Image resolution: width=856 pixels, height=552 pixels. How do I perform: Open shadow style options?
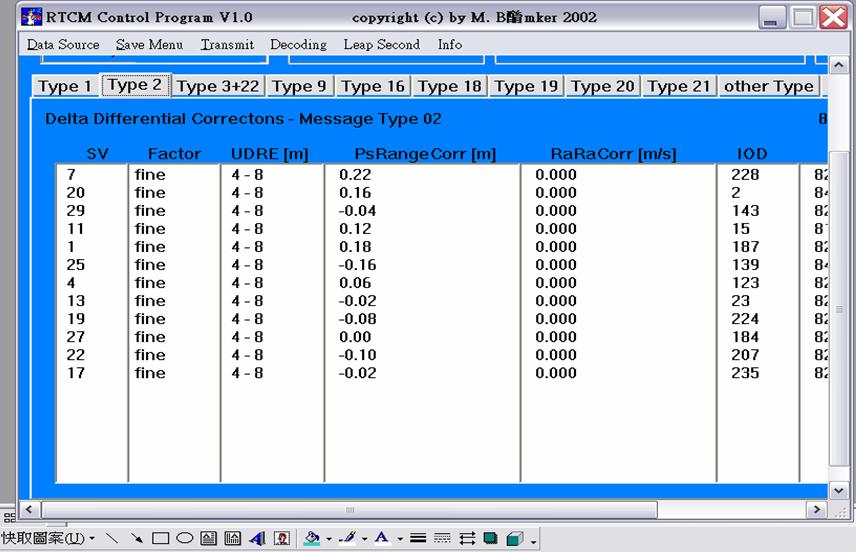(x=491, y=539)
